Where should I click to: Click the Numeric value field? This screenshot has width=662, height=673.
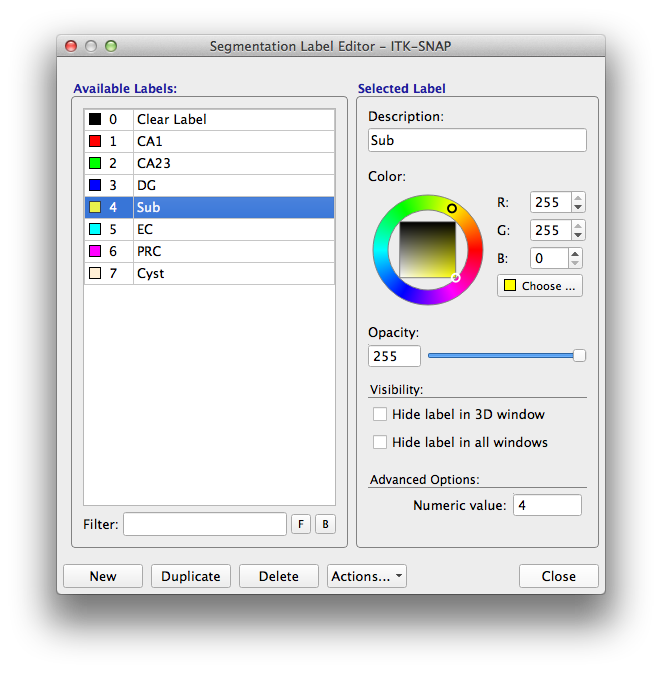tap(547, 505)
